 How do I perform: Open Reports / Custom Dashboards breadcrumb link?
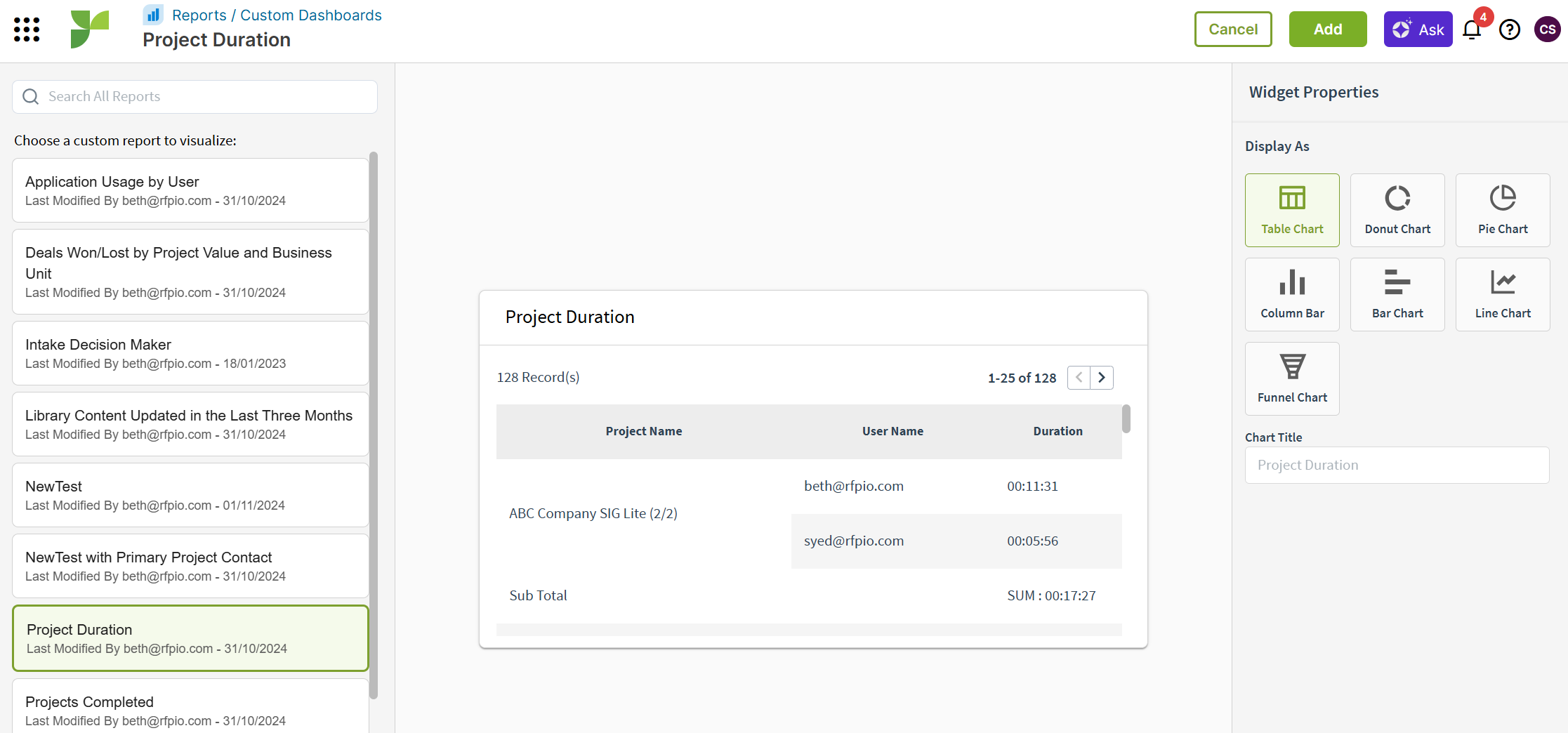point(276,15)
